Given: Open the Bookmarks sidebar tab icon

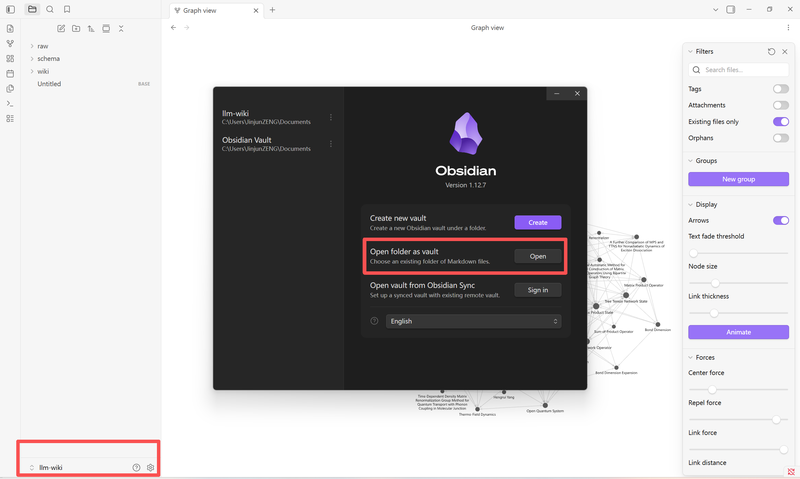Looking at the screenshot, I should (67, 9).
